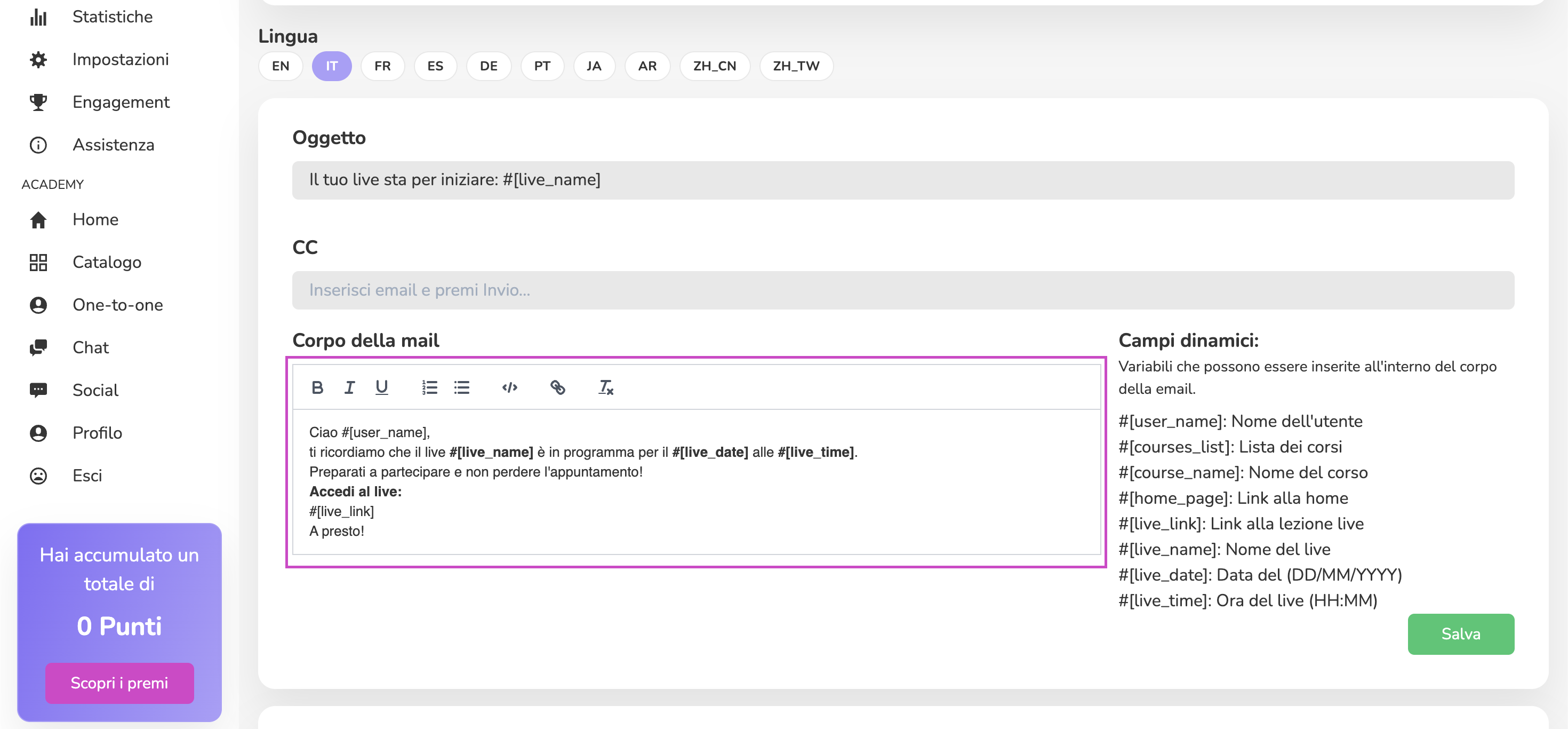Click the Impostazioni gear icon

pyautogui.click(x=38, y=60)
